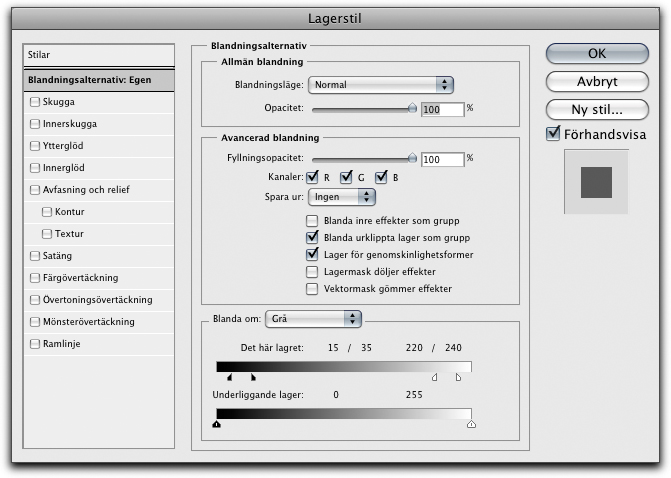Toggle the Förhandsvisa checkbox
This screenshot has height=478, width=671.
tap(555, 134)
